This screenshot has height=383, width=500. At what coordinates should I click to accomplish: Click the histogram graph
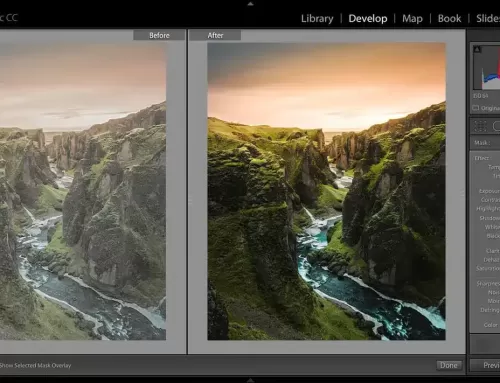point(487,68)
